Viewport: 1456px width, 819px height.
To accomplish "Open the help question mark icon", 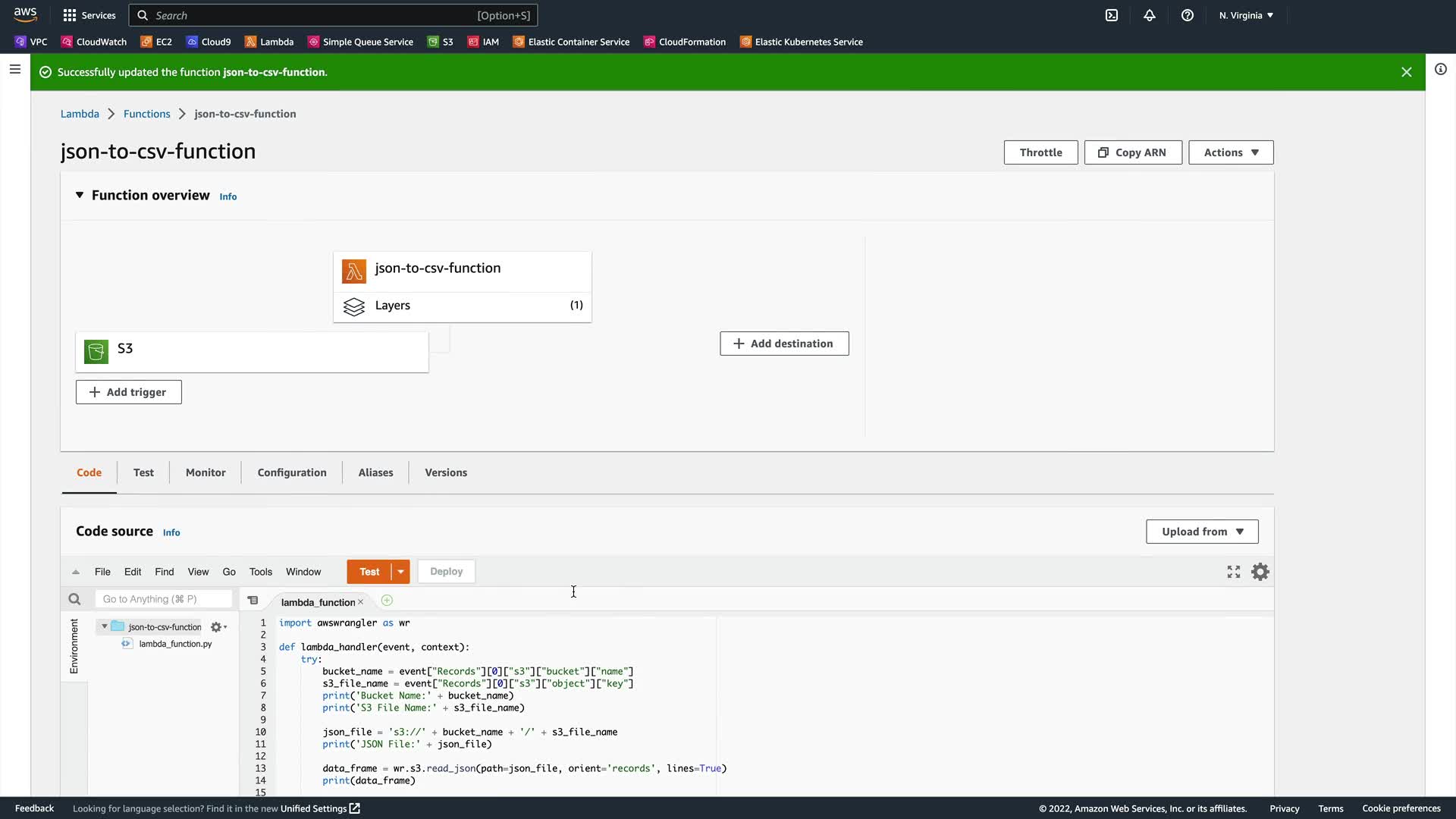I will click(x=1187, y=15).
